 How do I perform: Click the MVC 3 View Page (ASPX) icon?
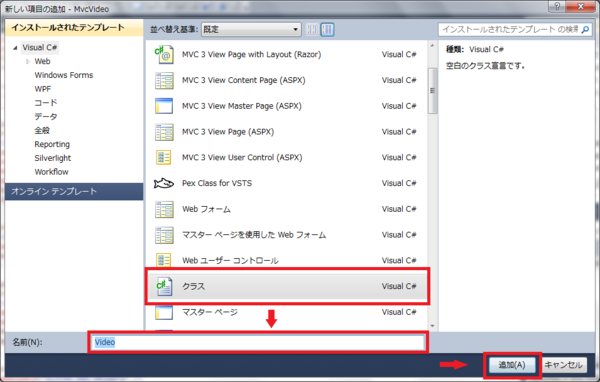164,132
